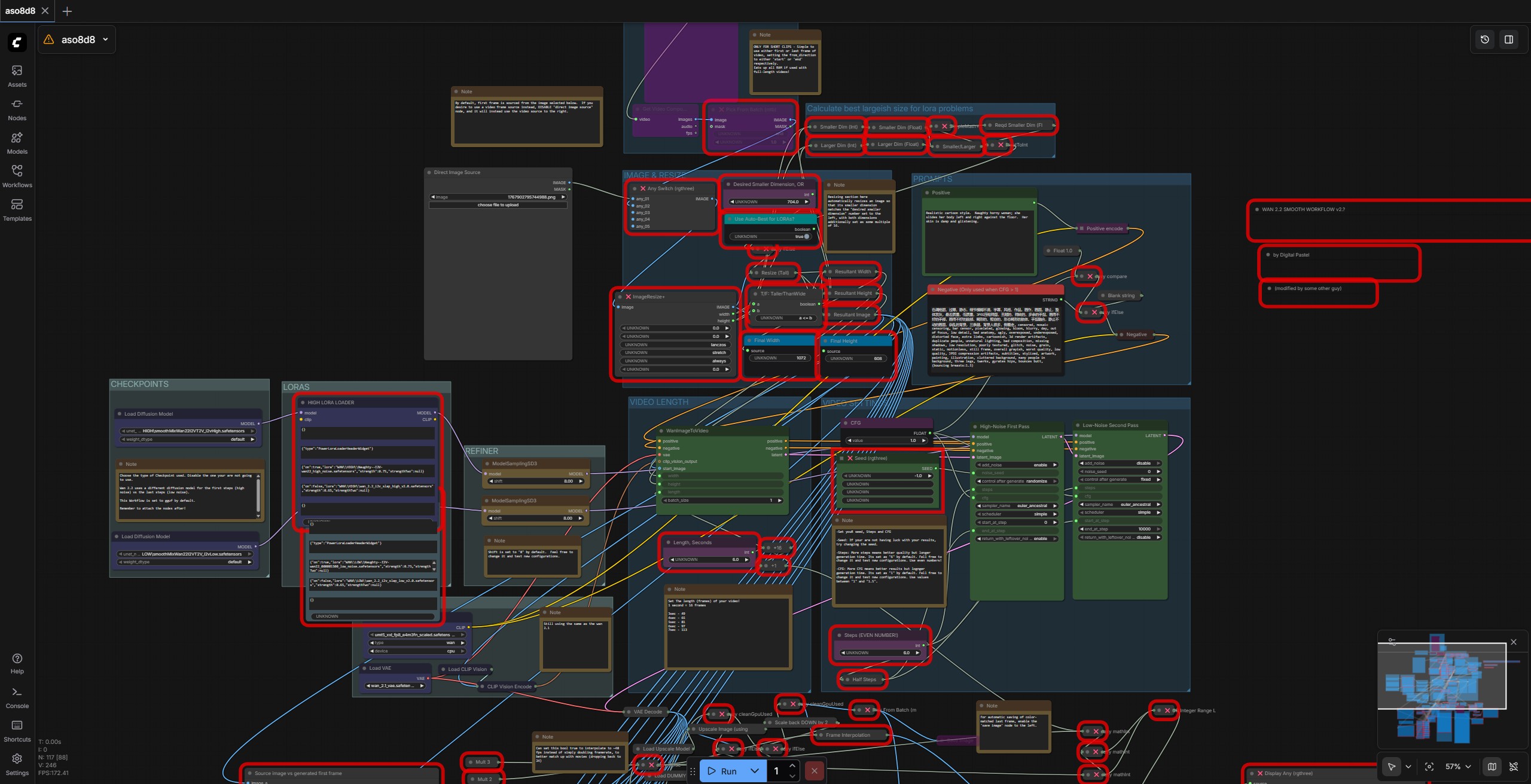Open the Nodes library panel

[x=17, y=109]
